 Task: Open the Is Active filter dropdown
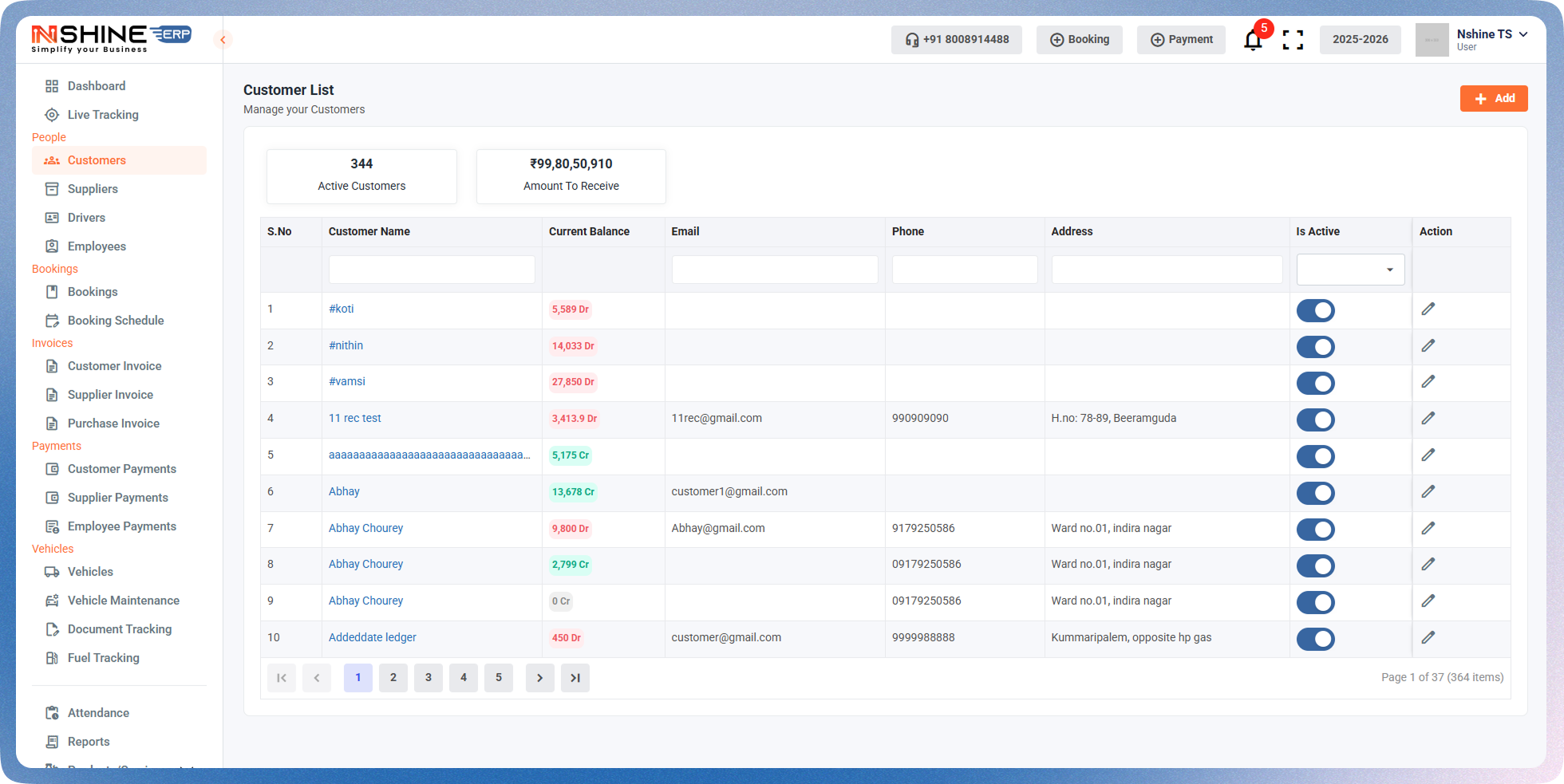1350,270
